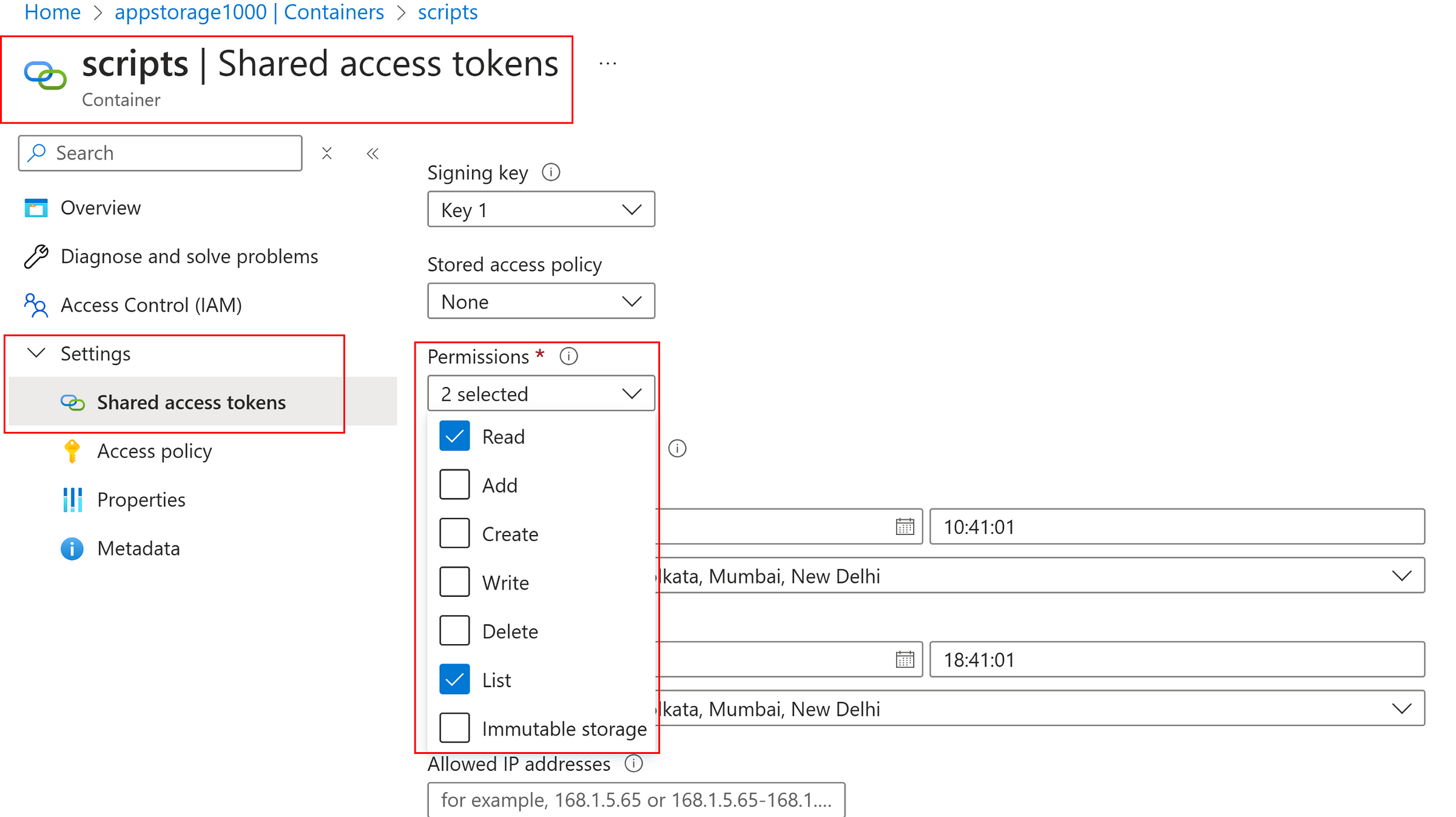Open the expiry date calendar picker
This screenshot has width=1456, height=817.
905,659
